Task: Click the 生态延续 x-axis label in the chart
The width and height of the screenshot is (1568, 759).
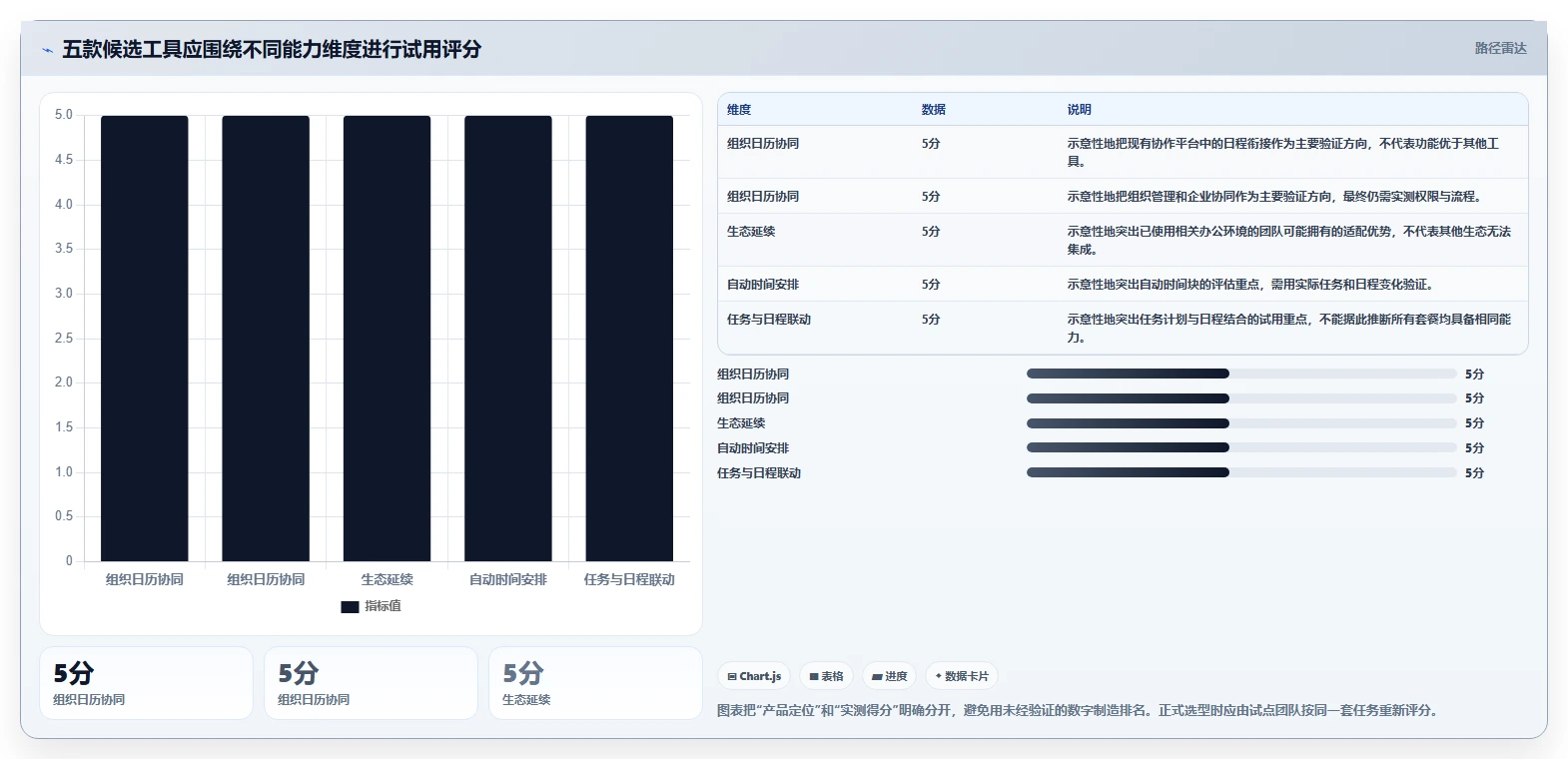Action: 387,579
